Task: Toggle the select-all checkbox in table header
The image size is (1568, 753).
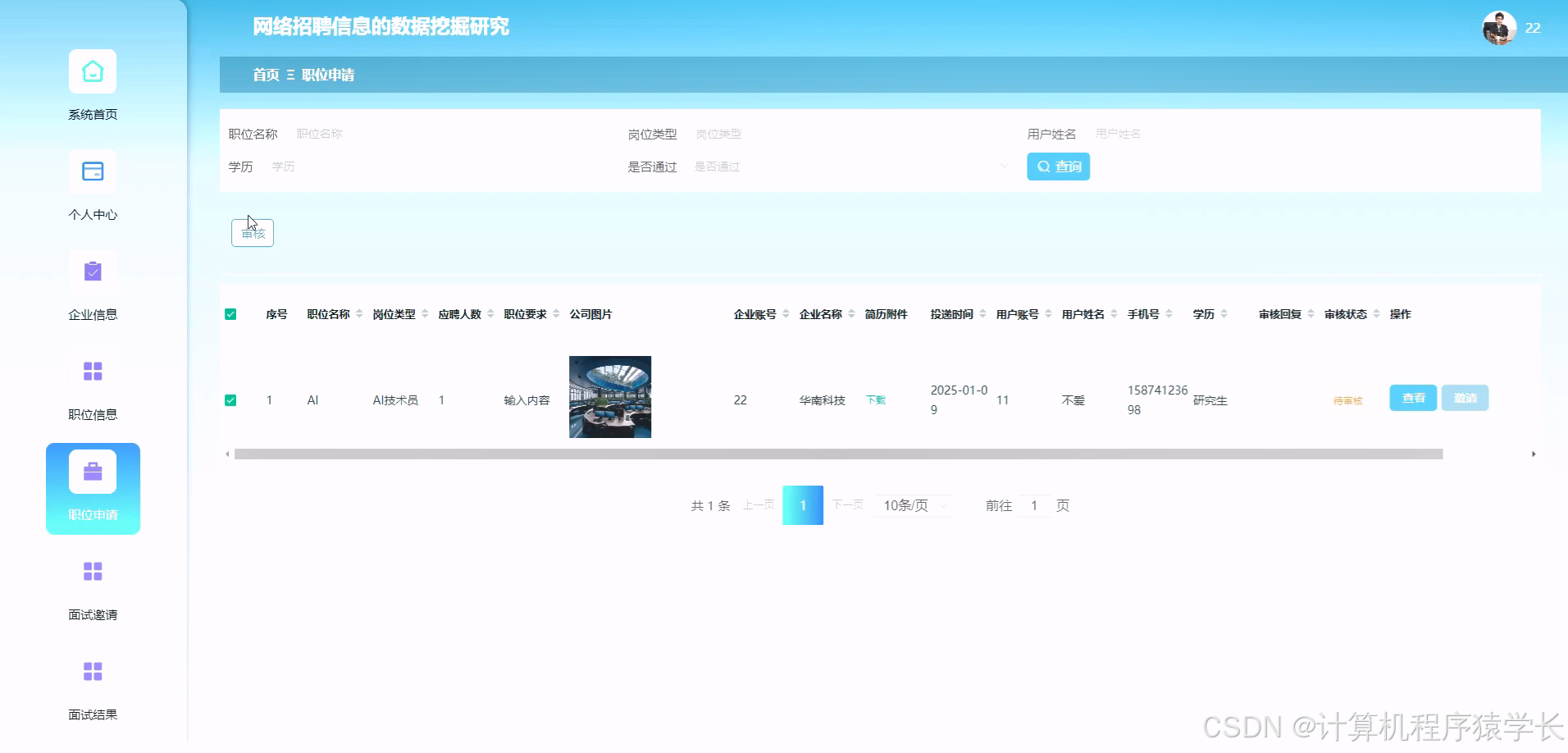Action: [231, 313]
